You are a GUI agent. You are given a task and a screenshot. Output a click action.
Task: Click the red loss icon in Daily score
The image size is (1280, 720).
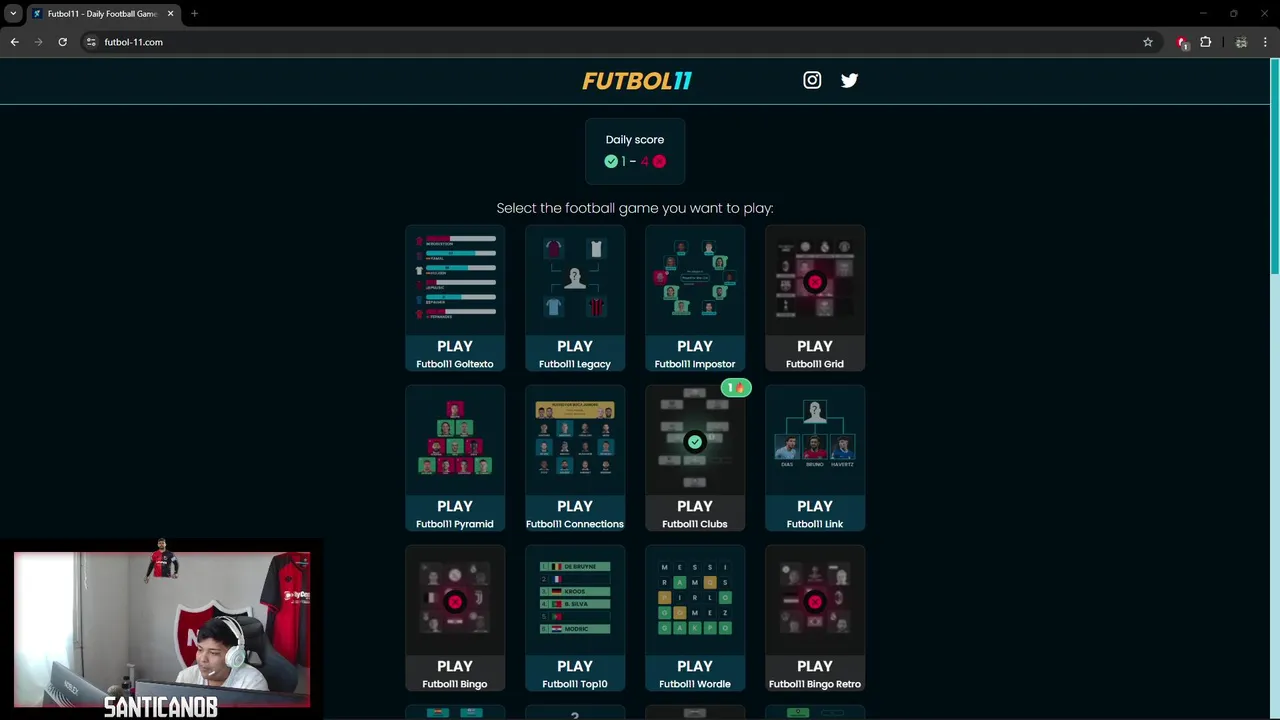[659, 161]
